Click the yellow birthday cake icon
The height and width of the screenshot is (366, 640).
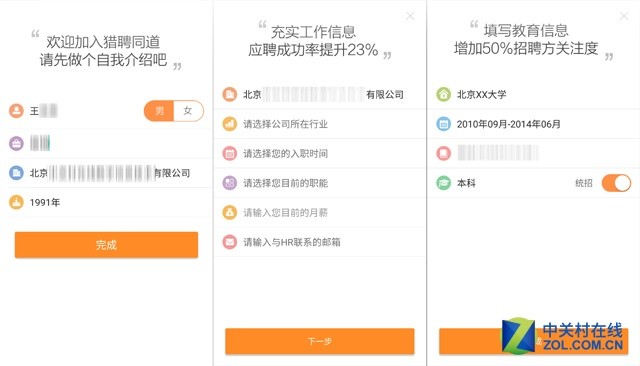(16, 202)
